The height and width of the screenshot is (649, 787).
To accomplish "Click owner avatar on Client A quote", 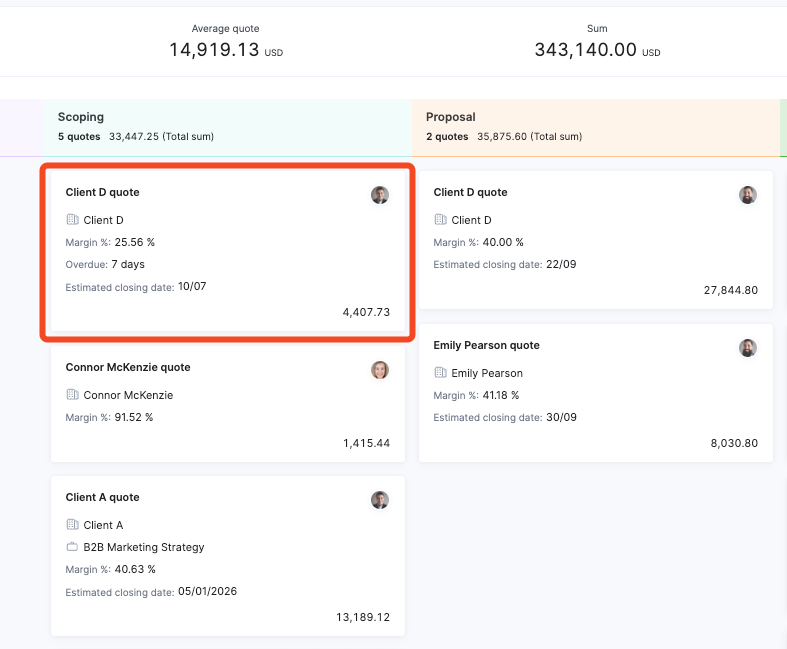I will (x=380, y=500).
